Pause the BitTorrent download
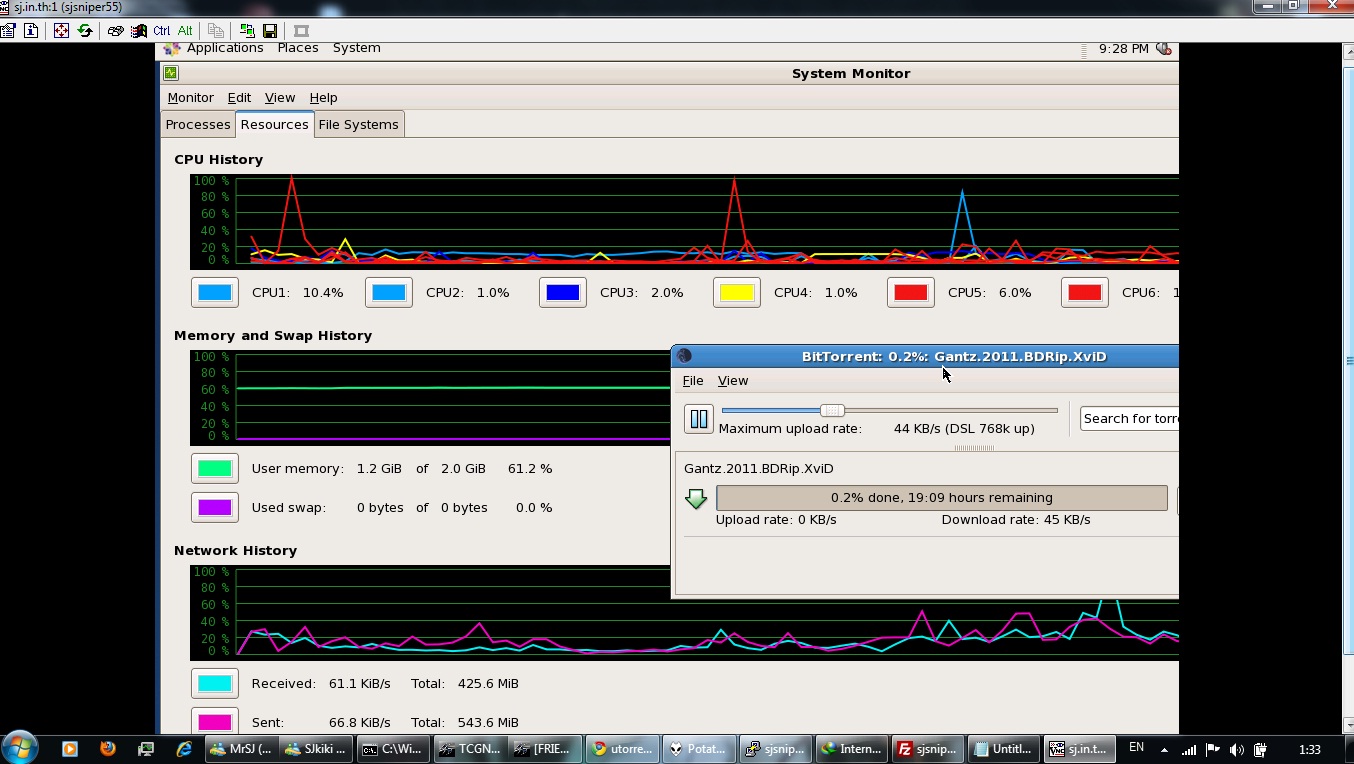Viewport: 1354px width, 764px height. [699, 419]
